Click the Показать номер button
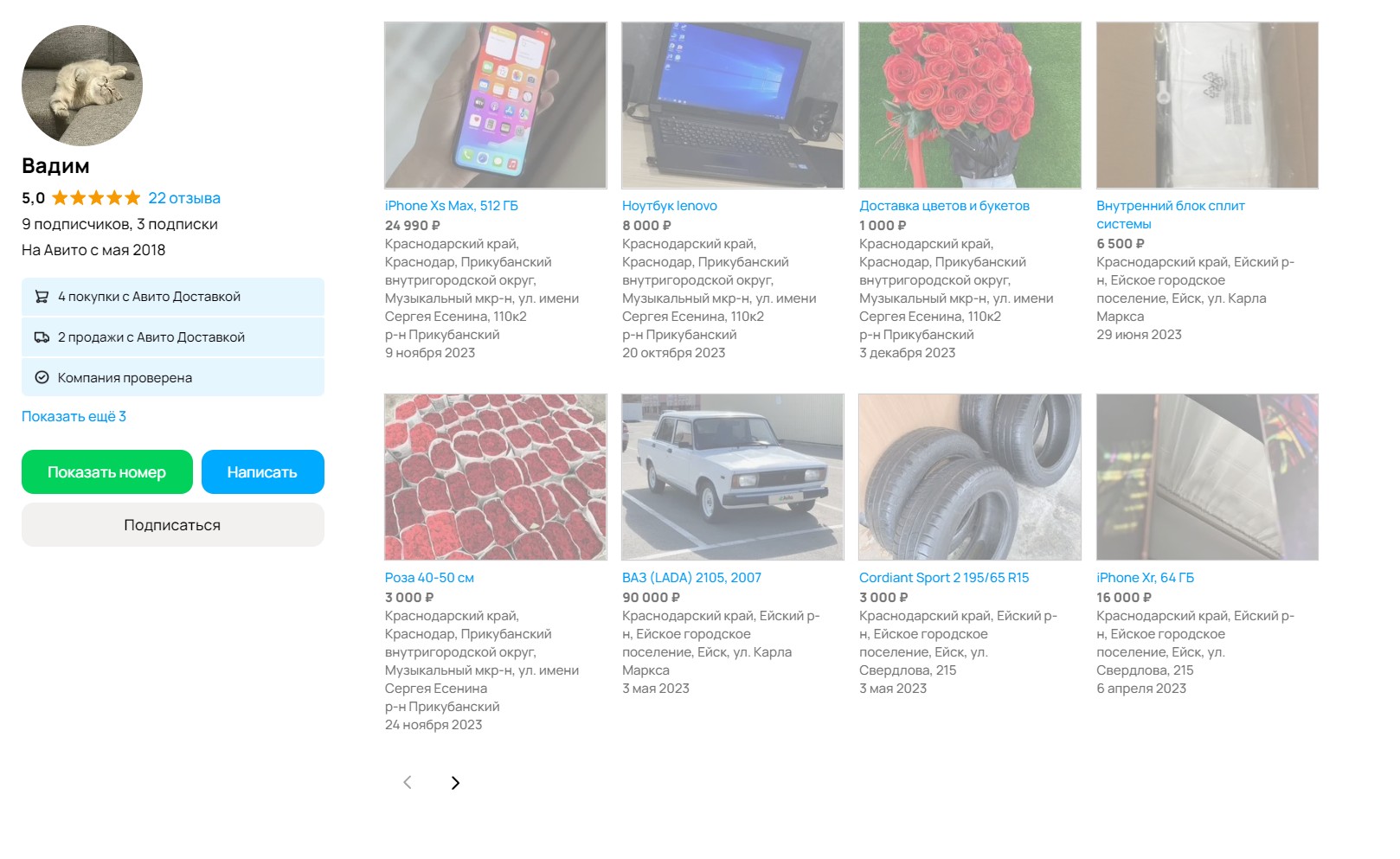The width and height of the screenshot is (1400, 859). (107, 472)
